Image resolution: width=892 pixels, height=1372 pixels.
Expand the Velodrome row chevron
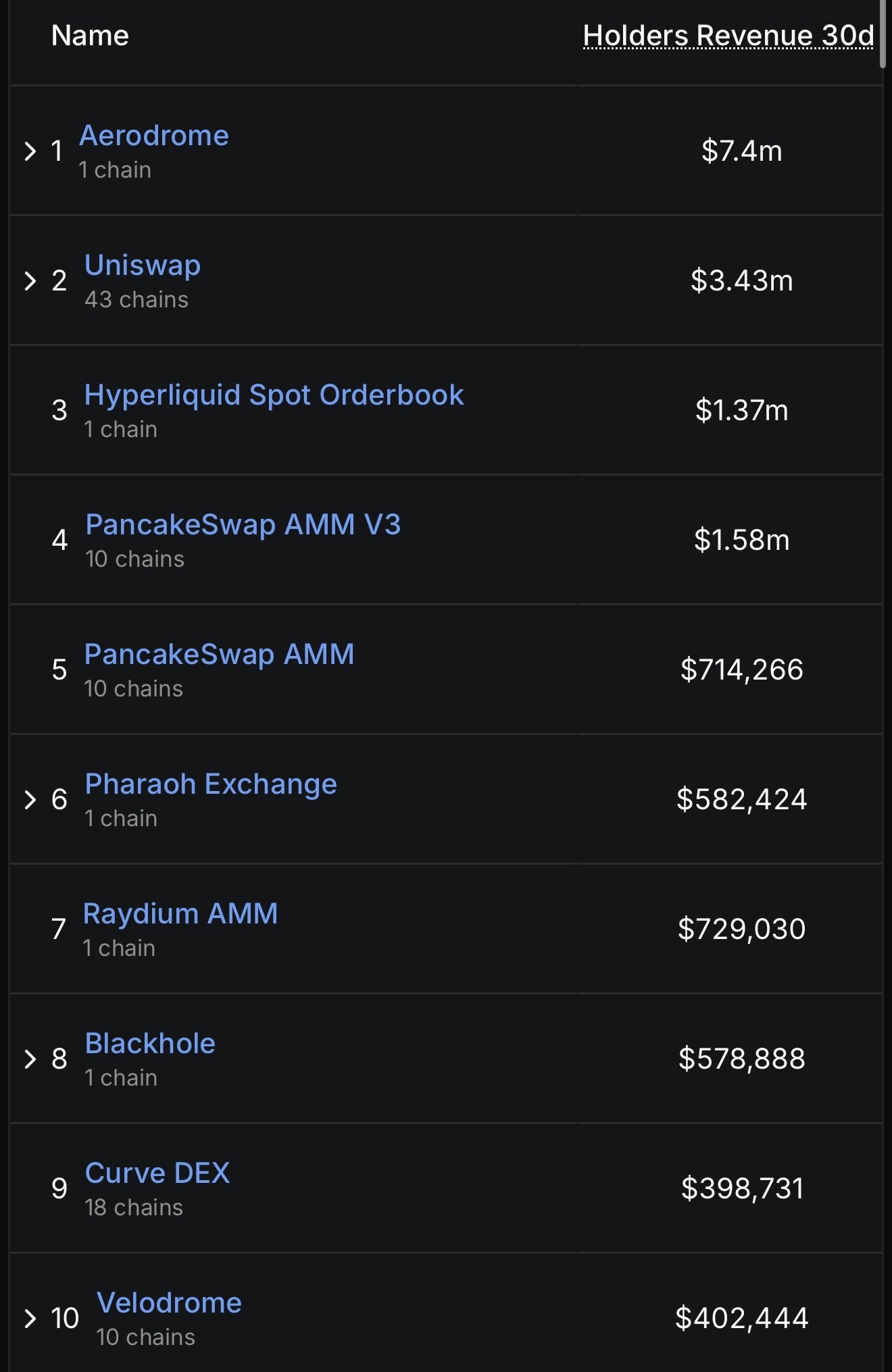click(30, 1318)
